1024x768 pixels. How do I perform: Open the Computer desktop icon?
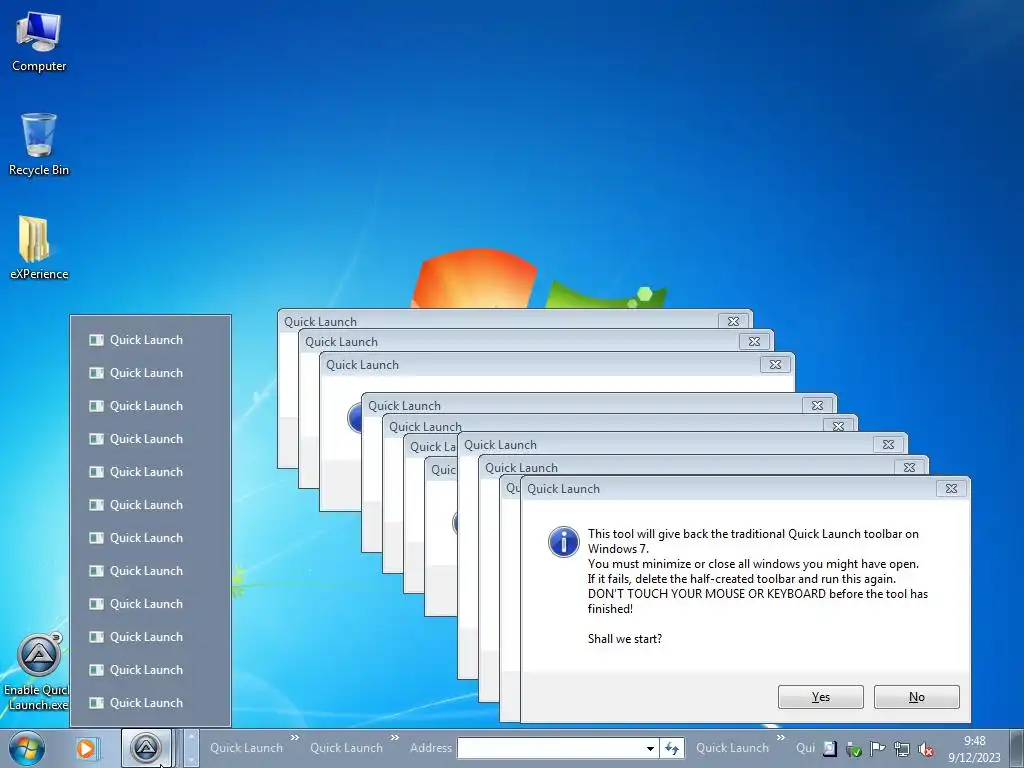pyautogui.click(x=39, y=41)
